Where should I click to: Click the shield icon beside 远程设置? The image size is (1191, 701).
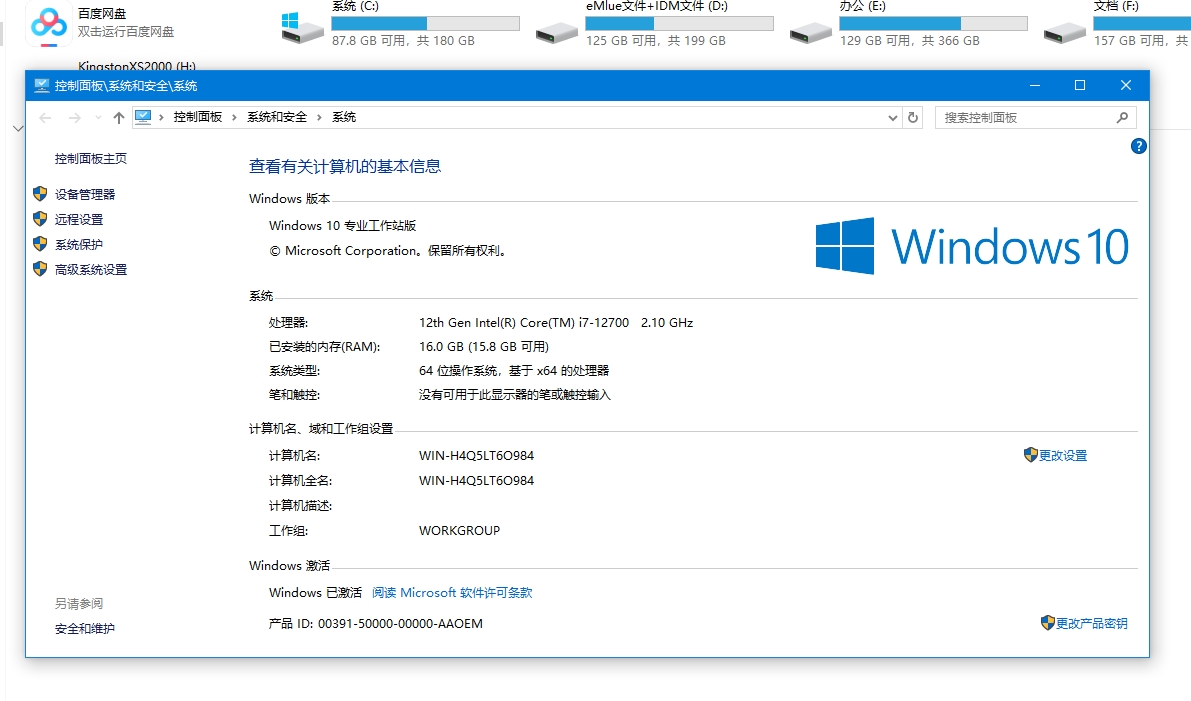click(x=40, y=219)
